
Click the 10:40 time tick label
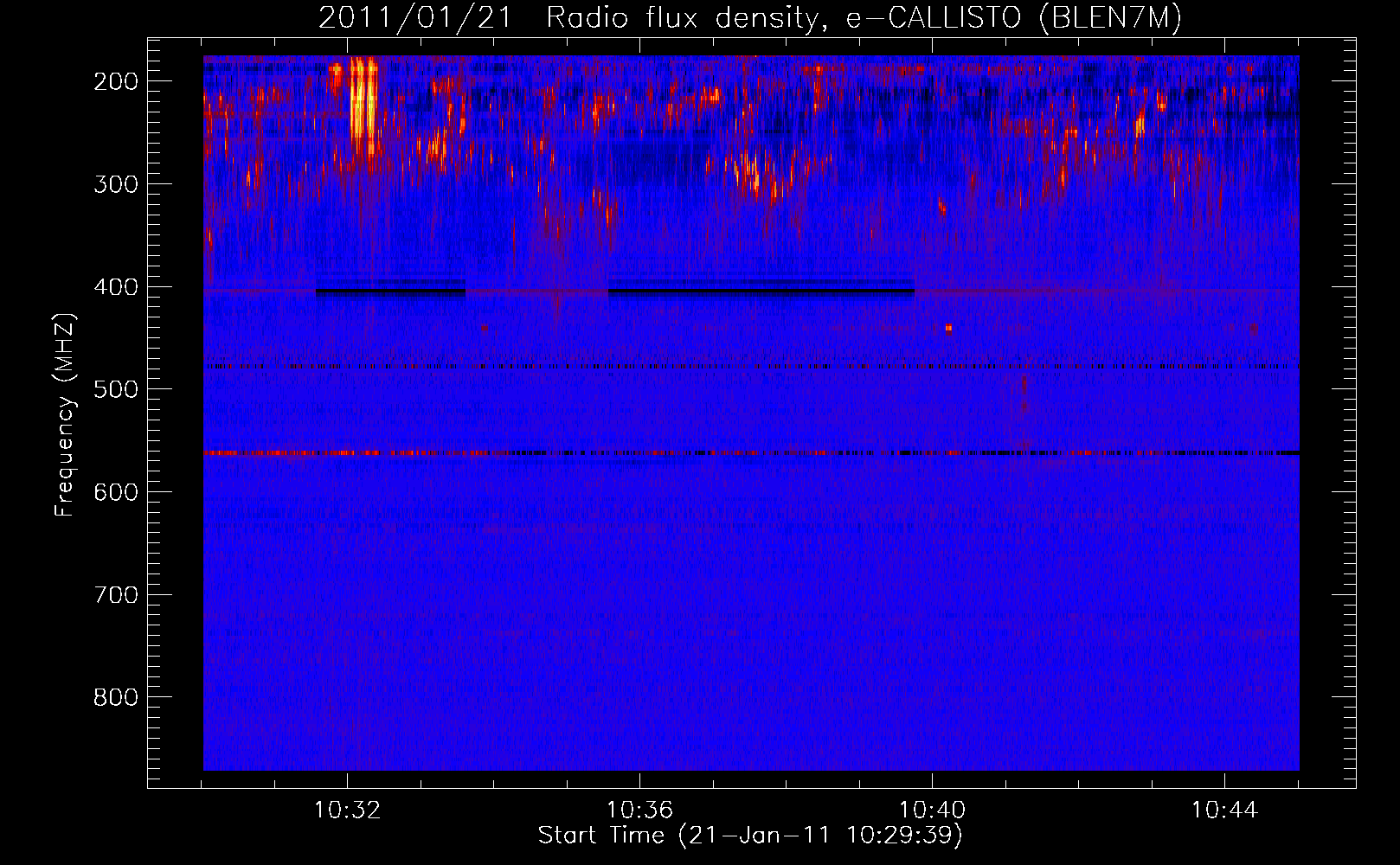[x=932, y=811]
